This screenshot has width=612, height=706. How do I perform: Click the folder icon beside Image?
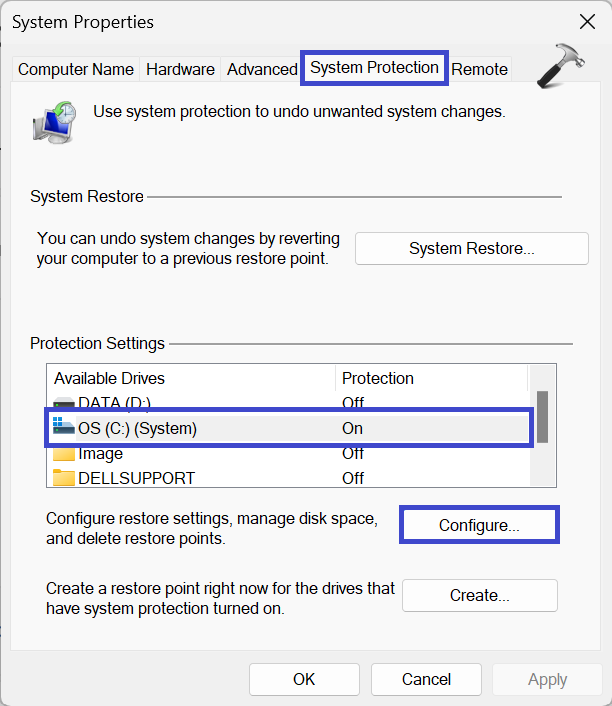click(64, 454)
